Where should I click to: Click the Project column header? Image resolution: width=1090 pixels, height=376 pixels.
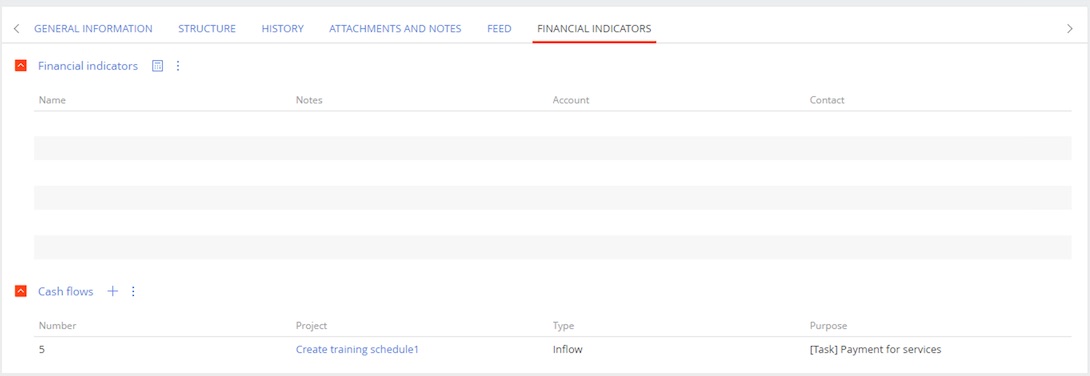pyautogui.click(x=311, y=325)
